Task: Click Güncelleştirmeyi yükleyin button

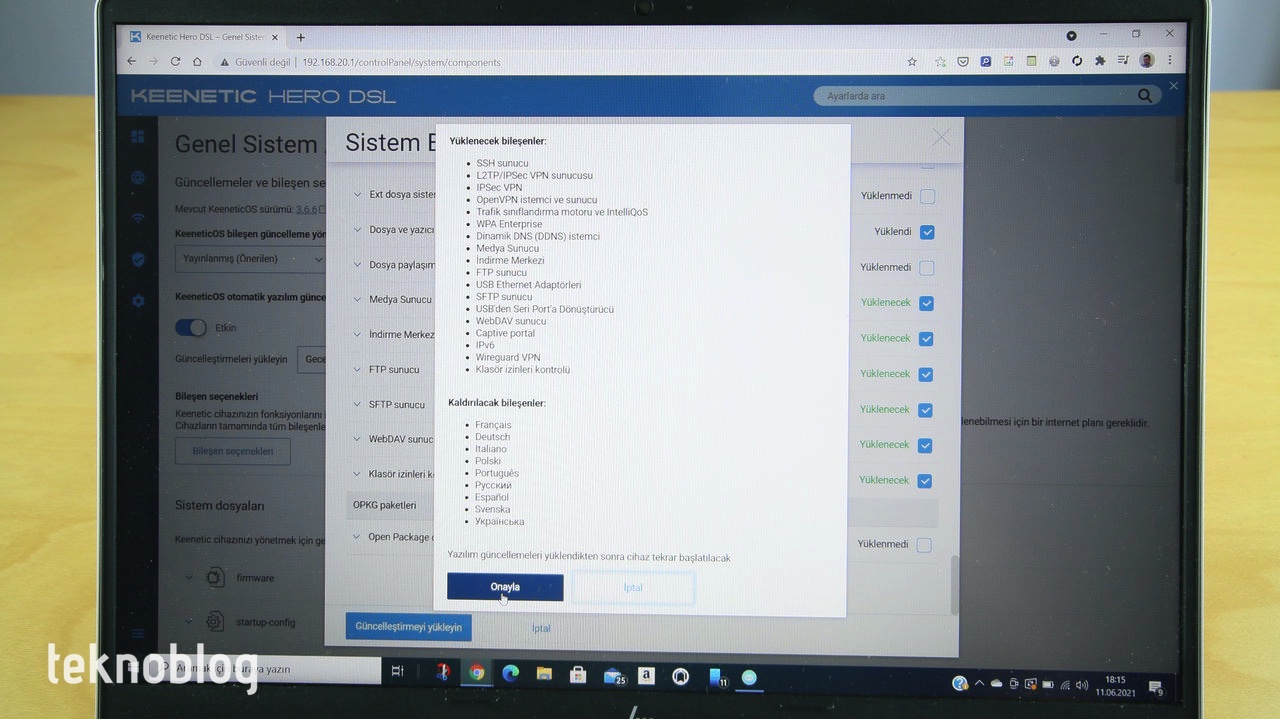Action: 408,627
